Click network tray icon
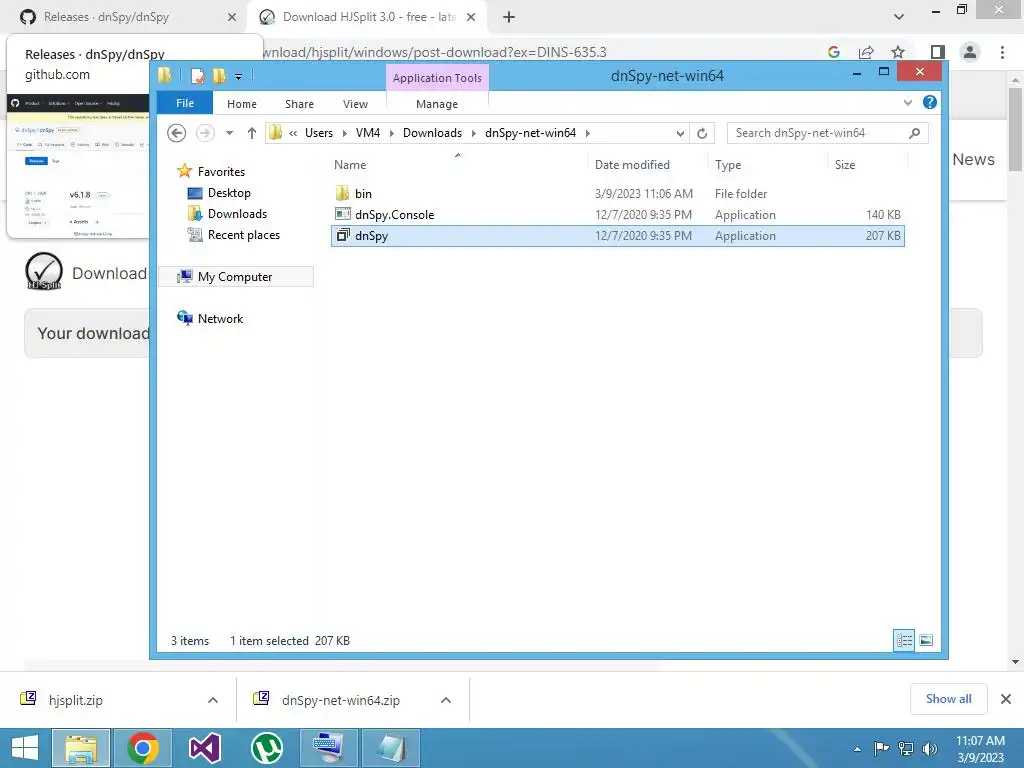This screenshot has width=1024, height=768. click(x=906, y=748)
